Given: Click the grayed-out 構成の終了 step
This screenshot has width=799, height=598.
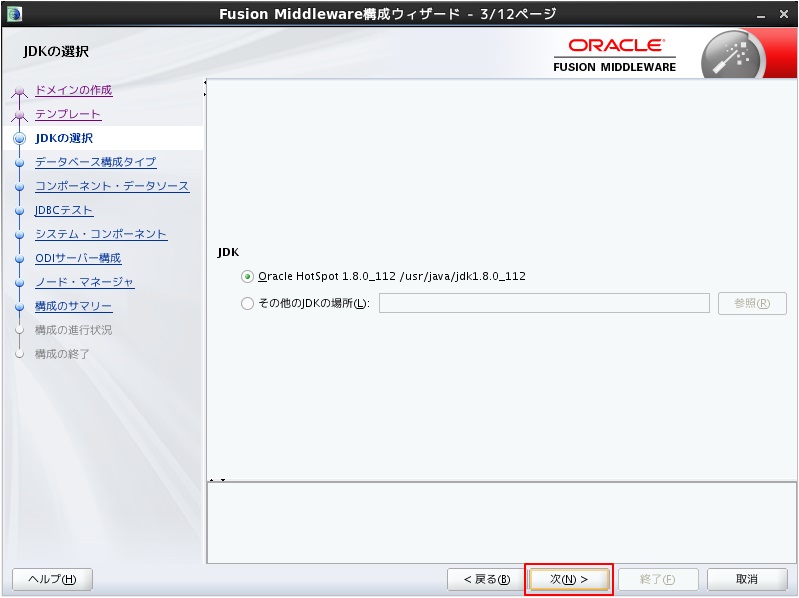Looking at the screenshot, I should (x=62, y=354).
